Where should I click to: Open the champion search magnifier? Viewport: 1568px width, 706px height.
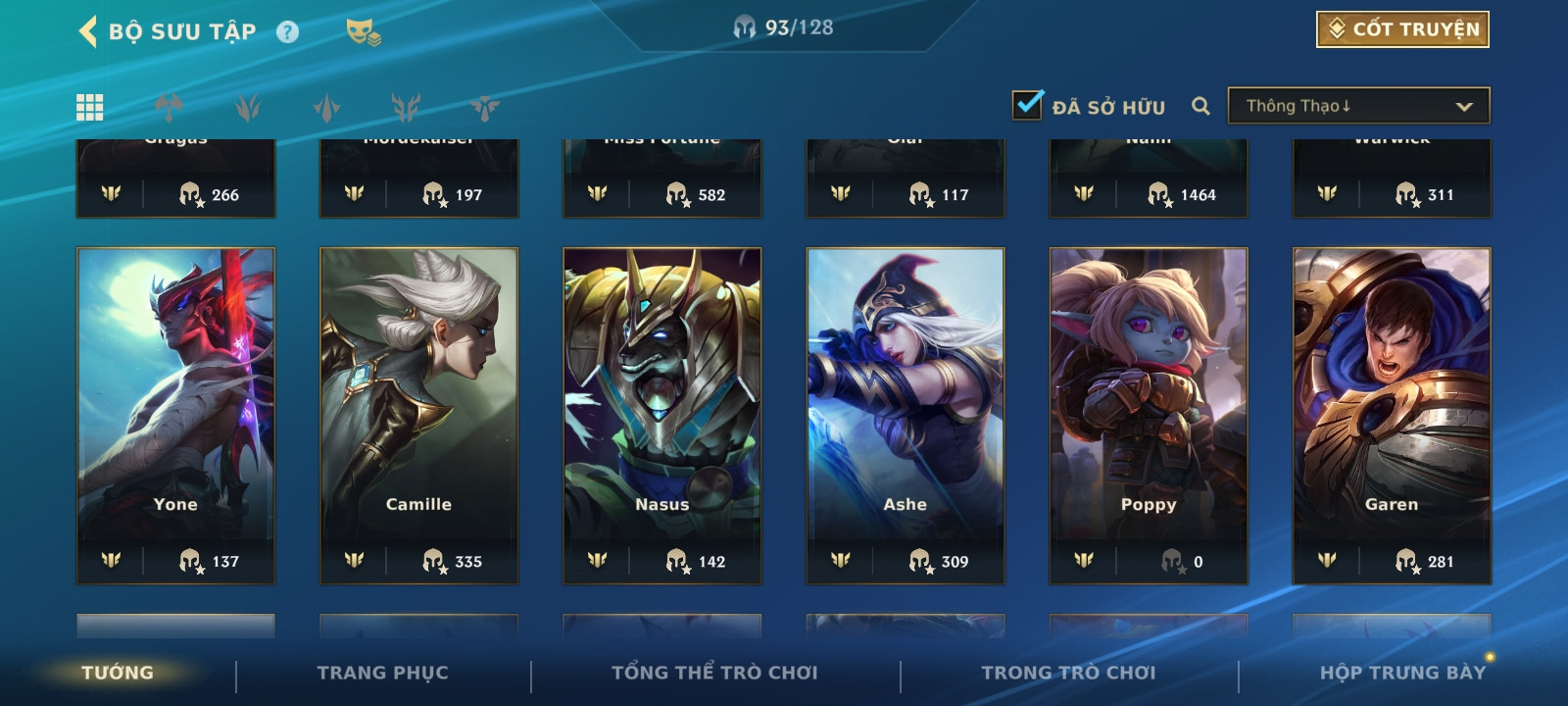[x=1200, y=106]
